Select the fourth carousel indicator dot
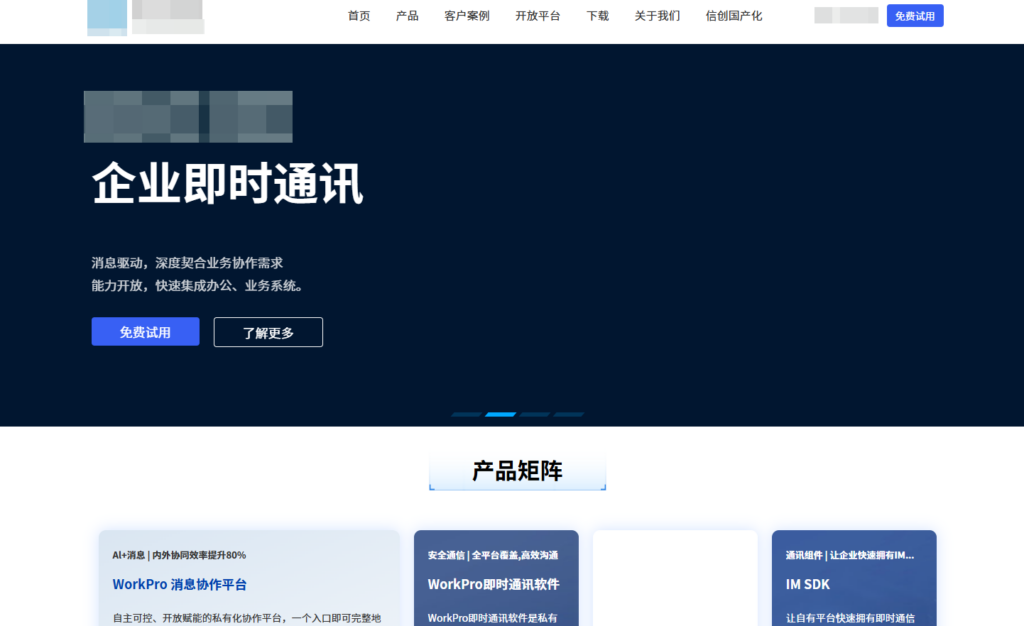The width and height of the screenshot is (1024, 626). coord(568,413)
